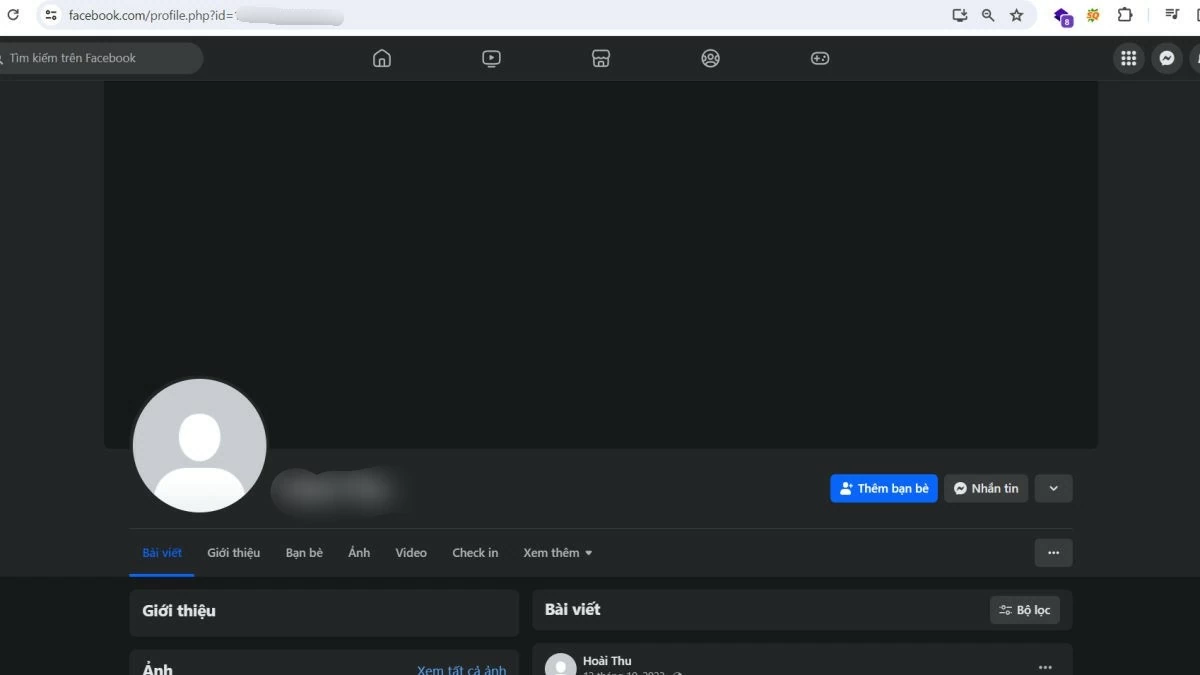Viewport: 1200px width, 675px height.
Task: Switch to the Giới thiệu tab
Action: pos(233,552)
